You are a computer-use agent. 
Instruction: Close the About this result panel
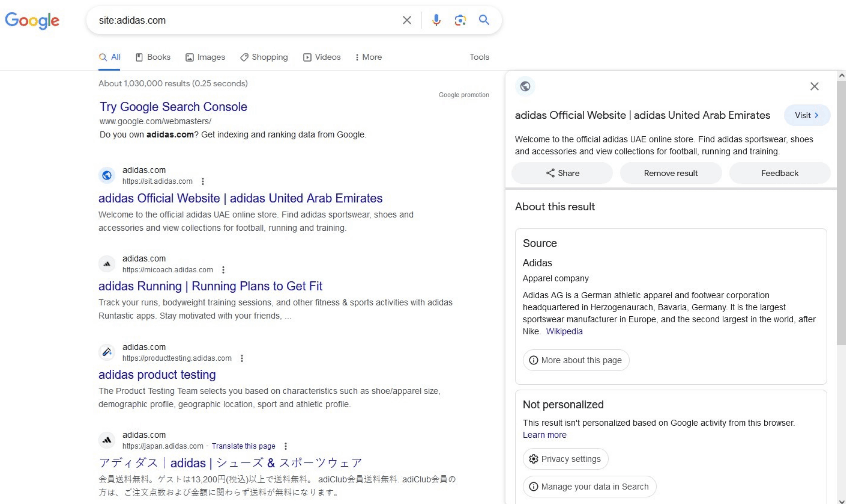coord(814,87)
